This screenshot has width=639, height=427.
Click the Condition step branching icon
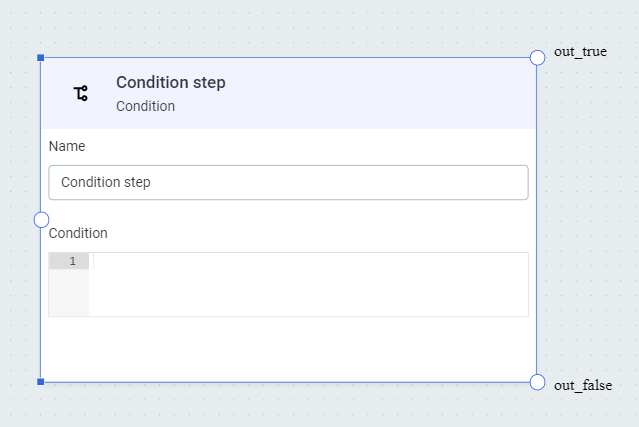(x=81, y=94)
